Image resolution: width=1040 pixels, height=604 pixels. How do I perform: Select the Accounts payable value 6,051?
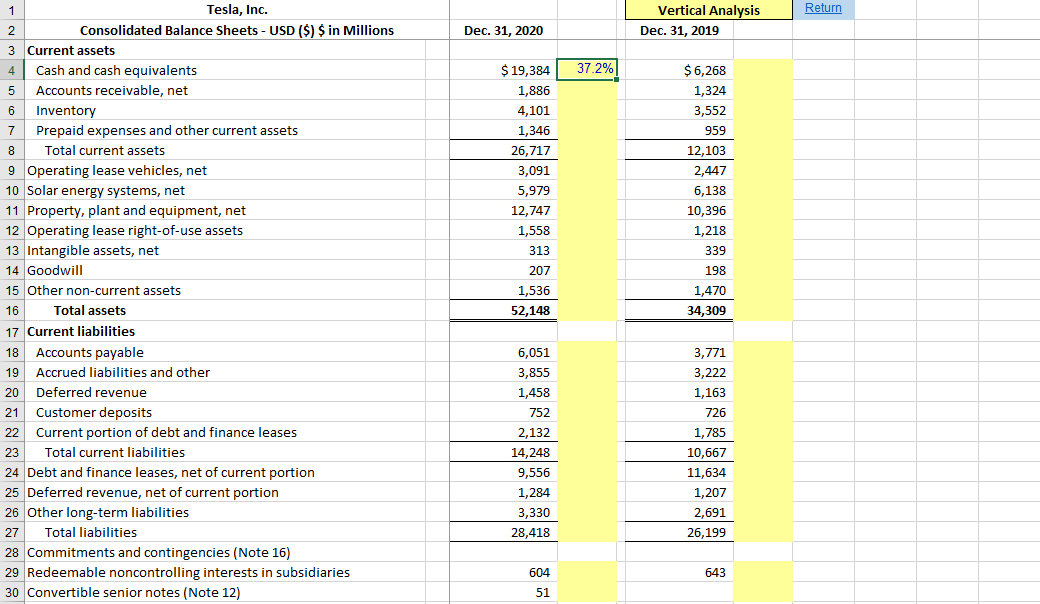(x=503, y=353)
